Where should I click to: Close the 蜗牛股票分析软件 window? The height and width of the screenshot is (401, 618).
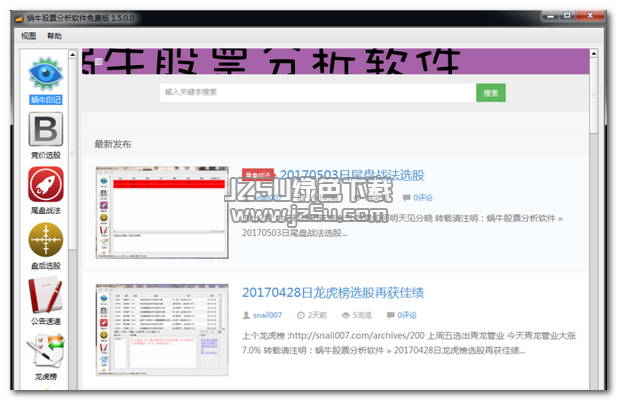coord(590,16)
